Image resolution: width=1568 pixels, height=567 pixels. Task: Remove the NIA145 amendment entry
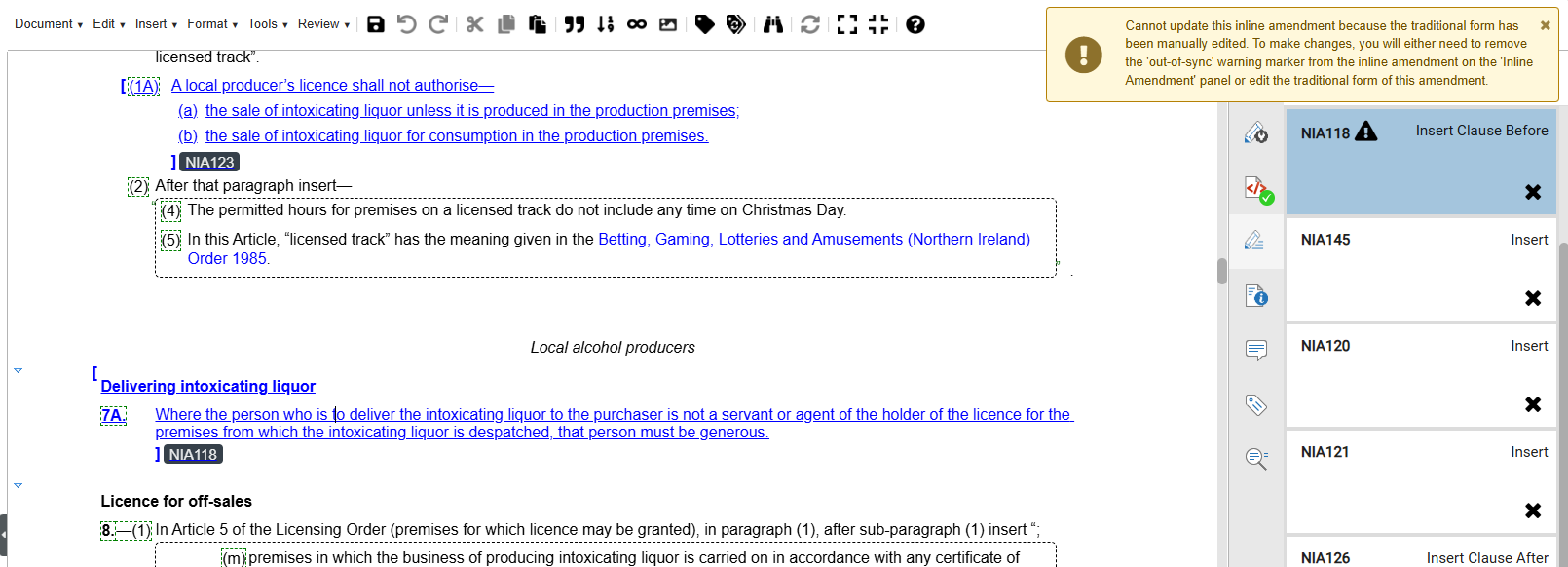click(1533, 298)
